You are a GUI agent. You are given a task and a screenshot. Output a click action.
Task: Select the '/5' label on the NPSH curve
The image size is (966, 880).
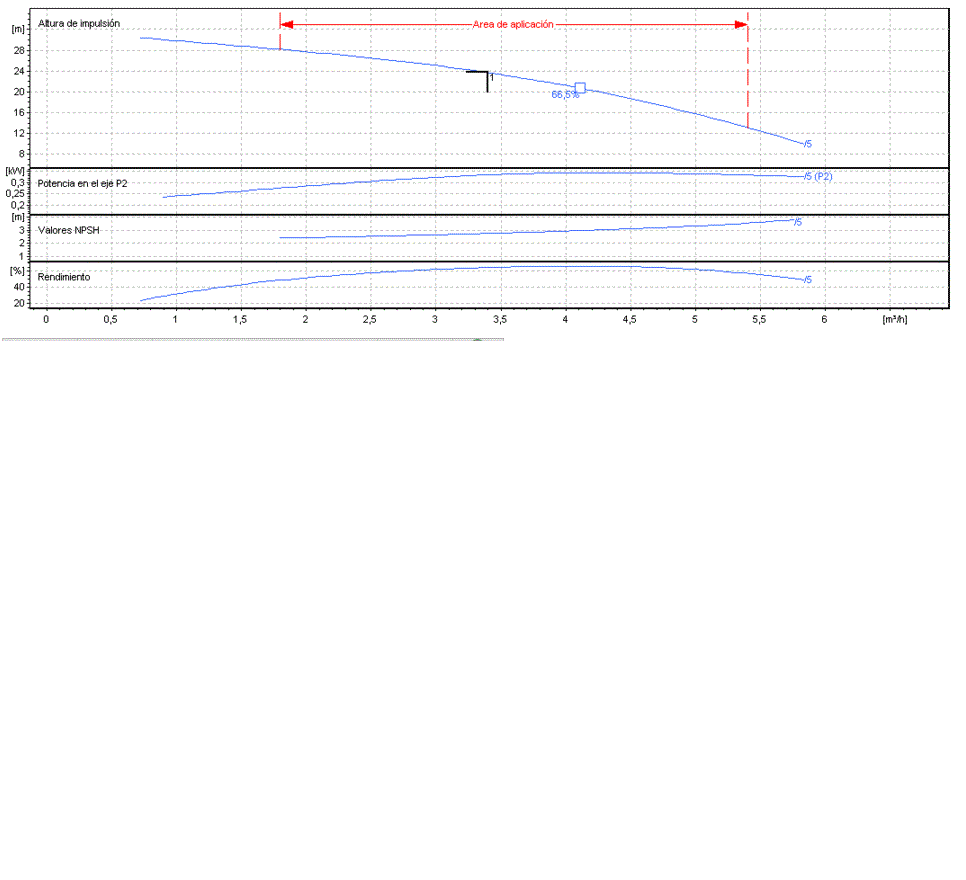[797, 222]
